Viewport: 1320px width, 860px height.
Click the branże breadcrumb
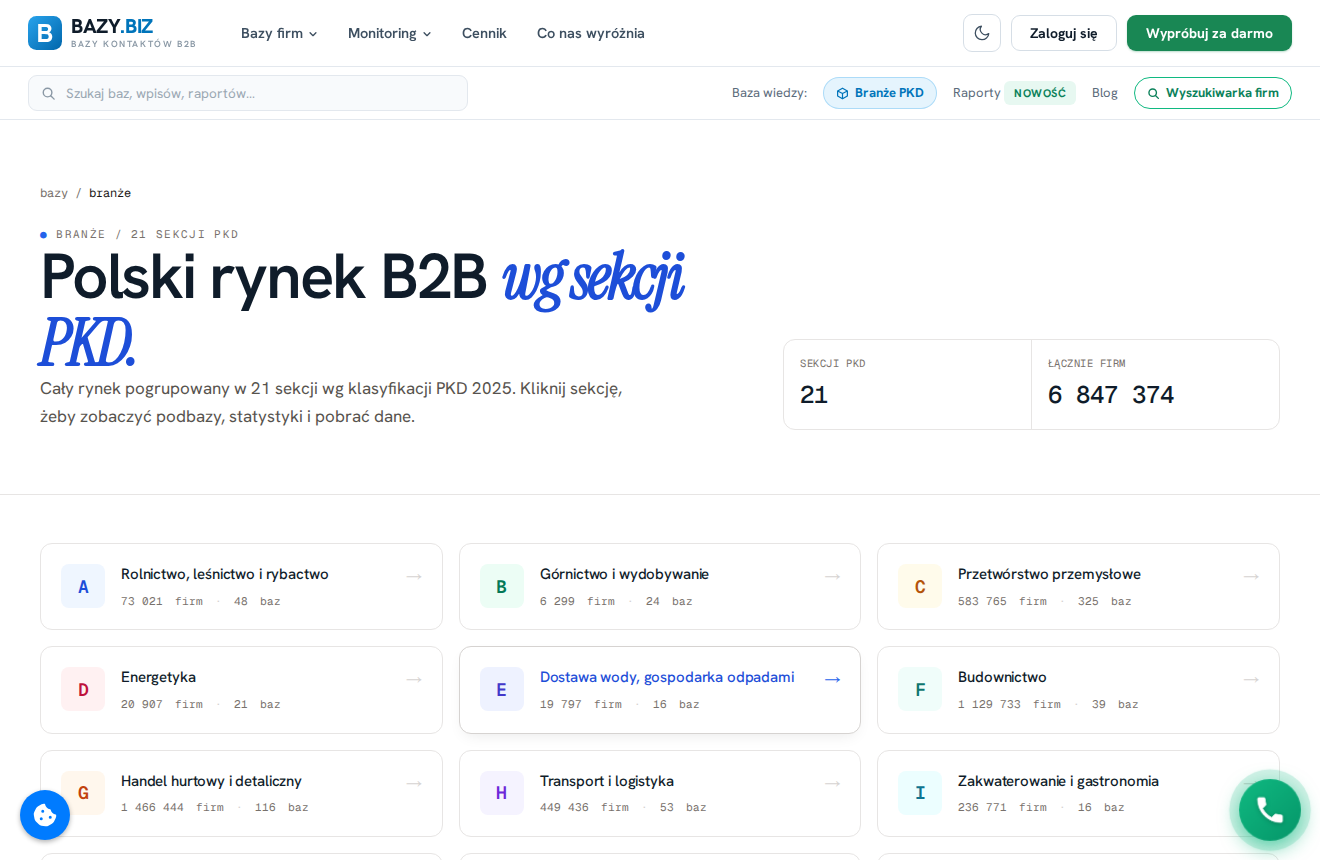tap(110, 193)
